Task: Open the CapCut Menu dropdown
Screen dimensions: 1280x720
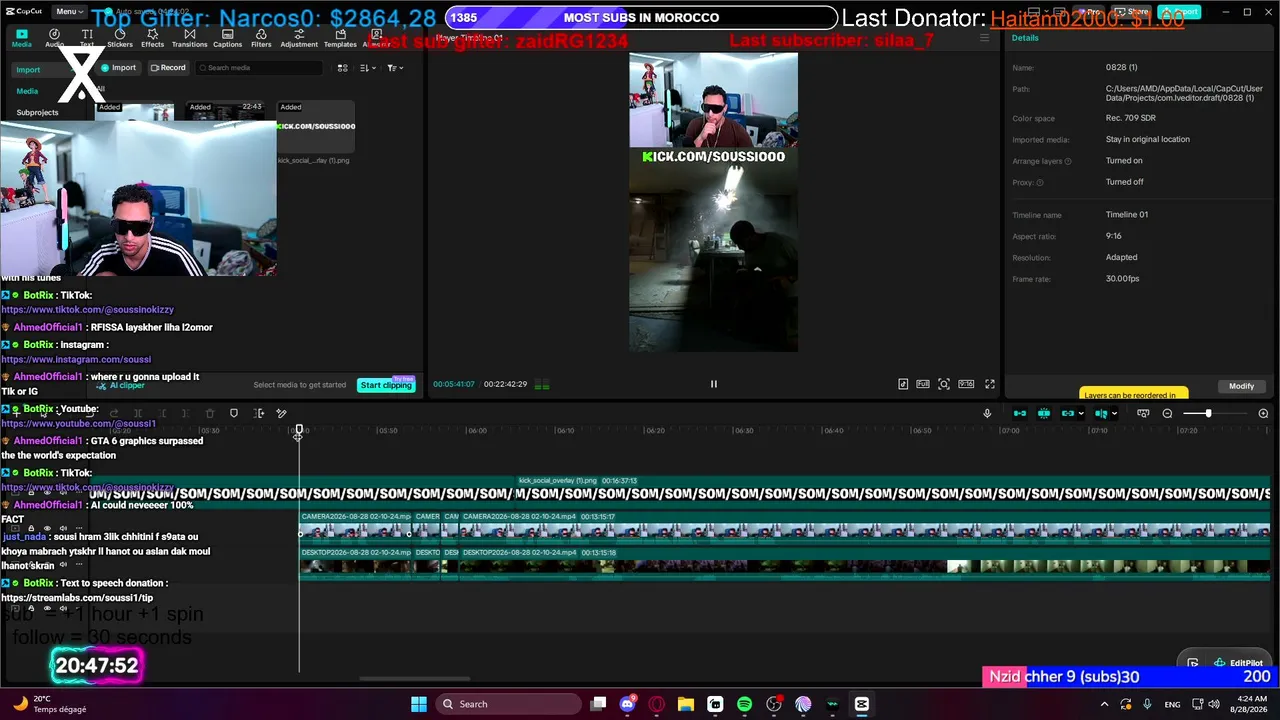Action: coord(68,11)
